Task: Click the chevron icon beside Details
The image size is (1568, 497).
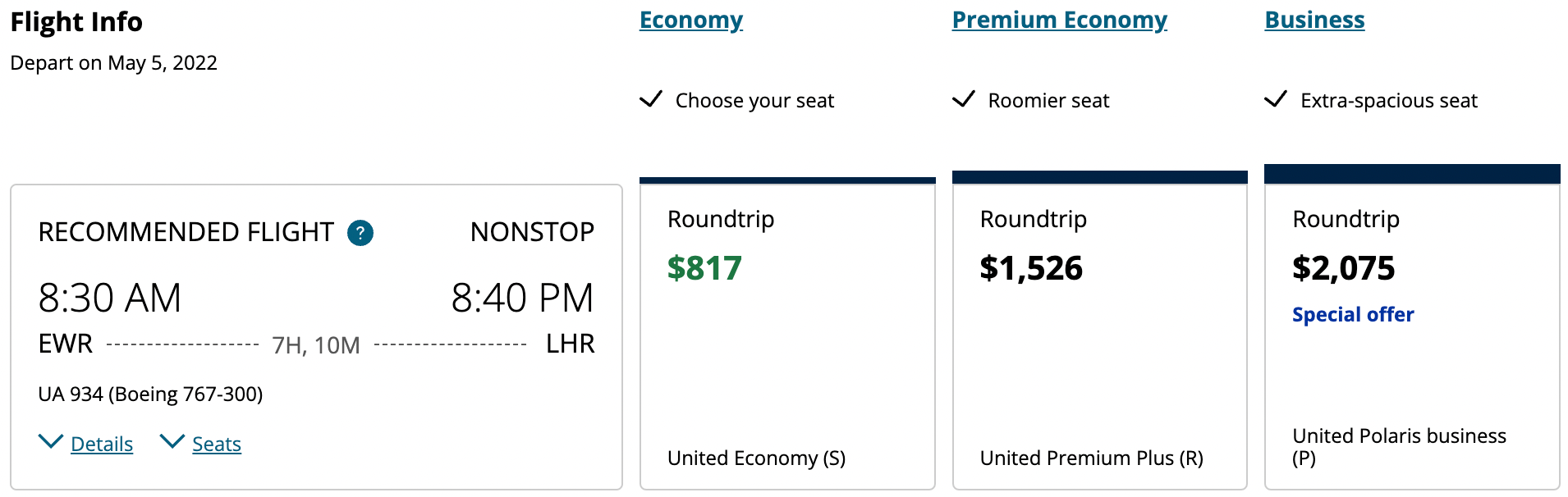Action: coord(50,440)
